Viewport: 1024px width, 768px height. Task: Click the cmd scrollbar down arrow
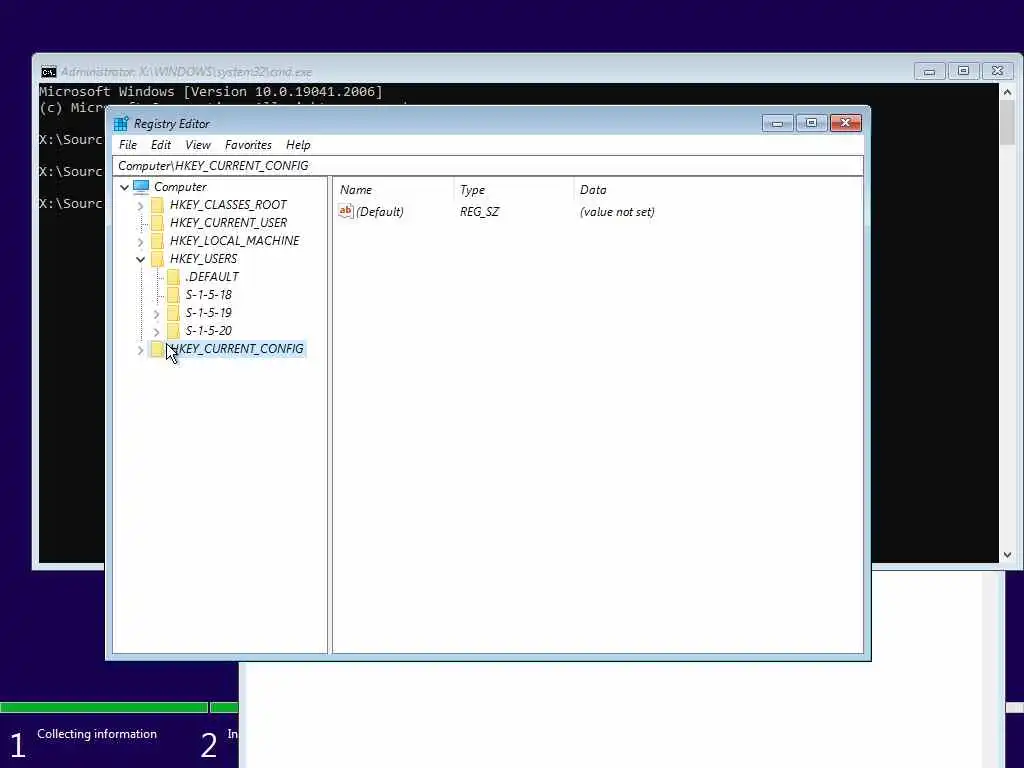(x=1007, y=554)
